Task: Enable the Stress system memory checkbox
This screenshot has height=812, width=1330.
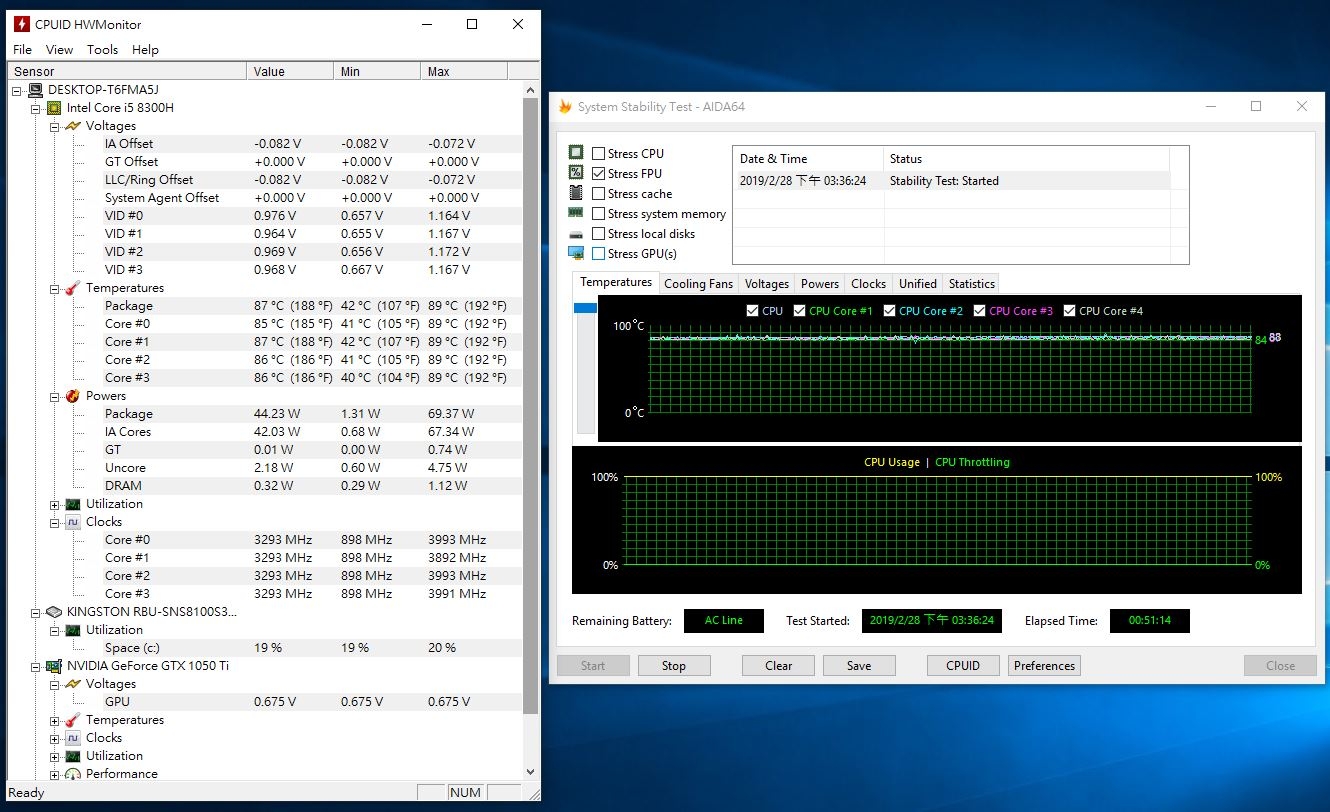Action: (598, 214)
